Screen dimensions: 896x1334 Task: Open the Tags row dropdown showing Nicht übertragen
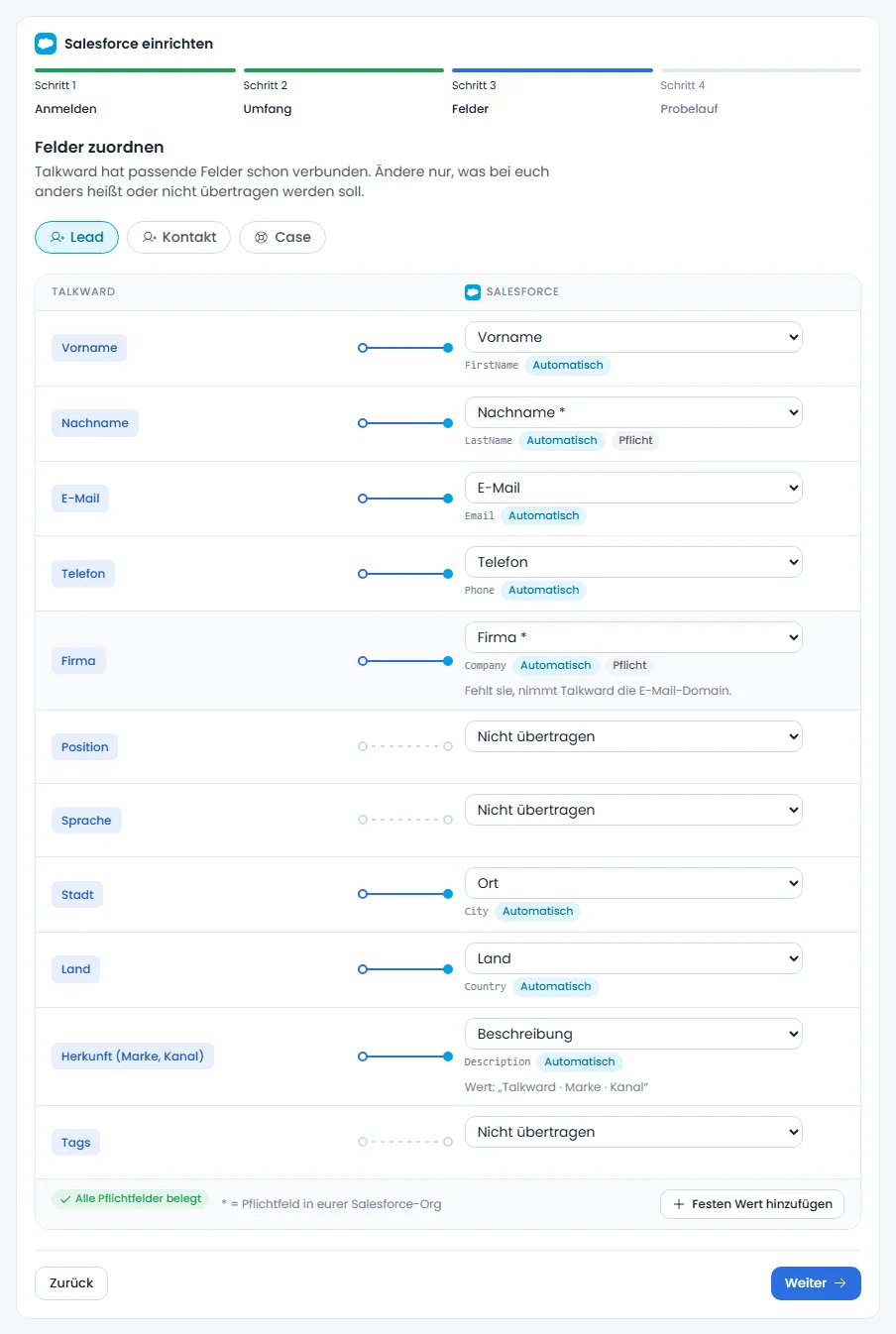633,1132
